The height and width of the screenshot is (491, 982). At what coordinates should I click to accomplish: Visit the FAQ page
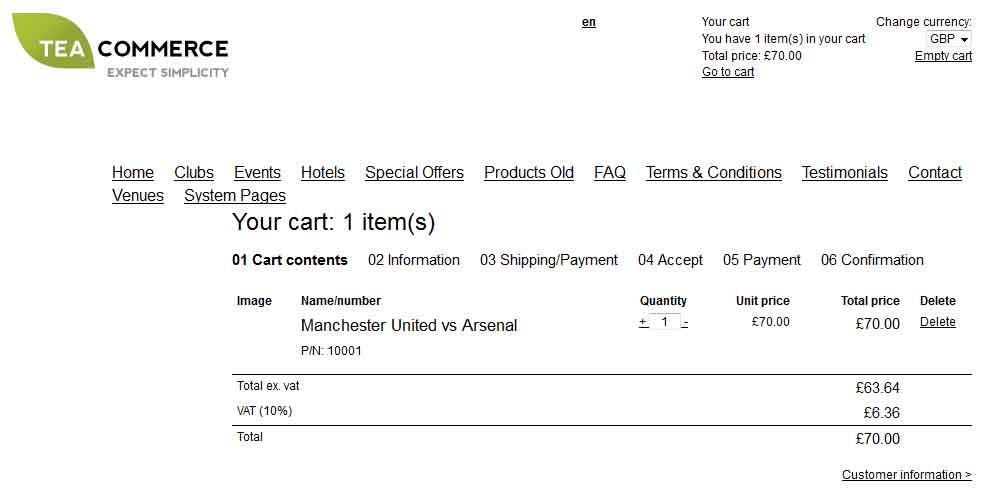tap(610, 173)
